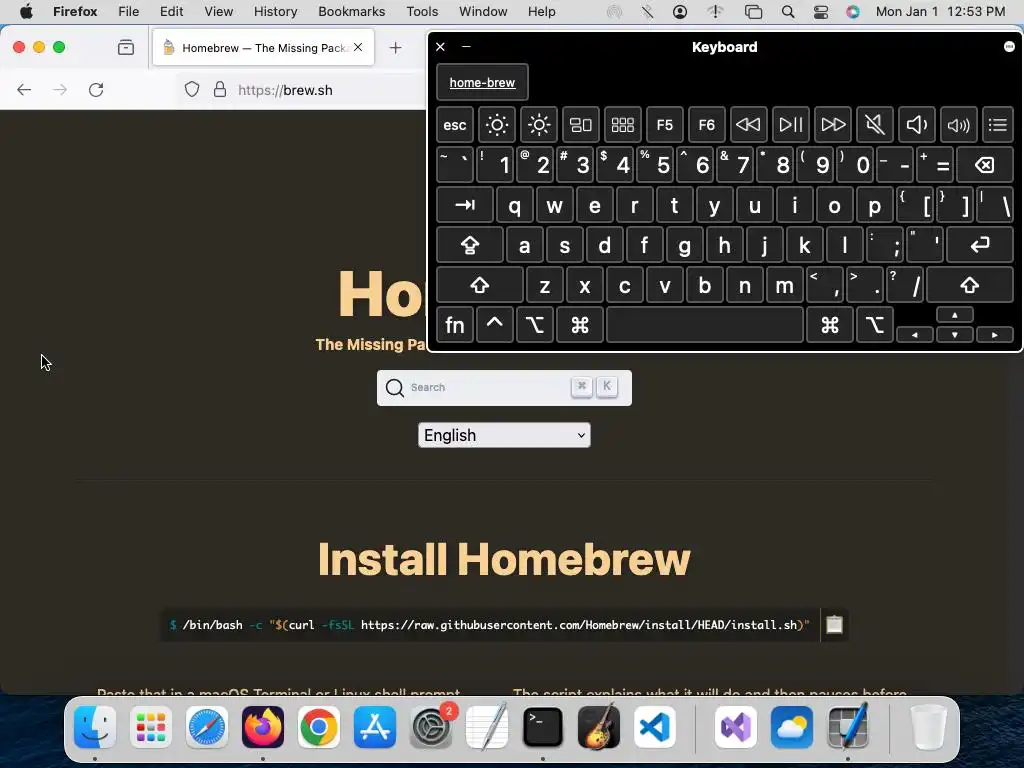Accept the home-brew typing suggestion

coord(482,82)
